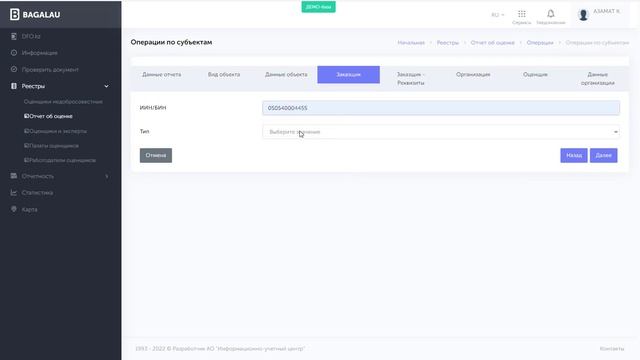Click the user avatar icon
The height and width of the screenshot is (360, 640).
tap(583, 15)
